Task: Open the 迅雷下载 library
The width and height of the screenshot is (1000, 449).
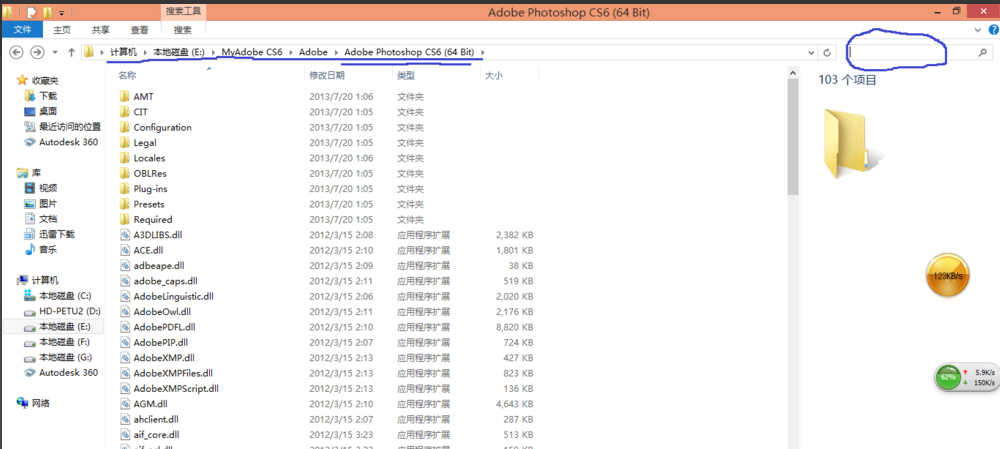Action: point(50,234)
